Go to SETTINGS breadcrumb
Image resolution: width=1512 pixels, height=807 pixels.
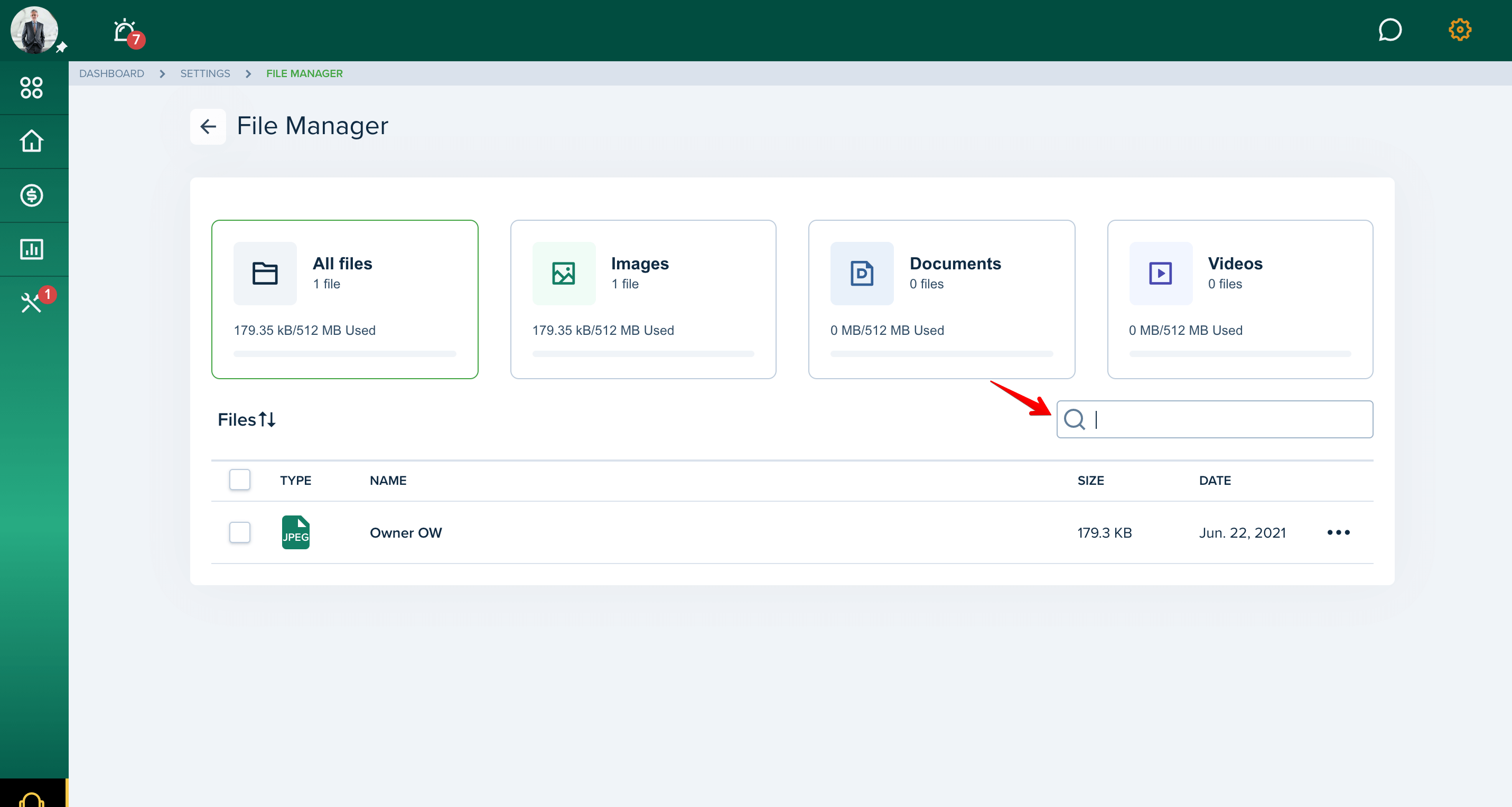pyautogui.click(x=205, y=73)
